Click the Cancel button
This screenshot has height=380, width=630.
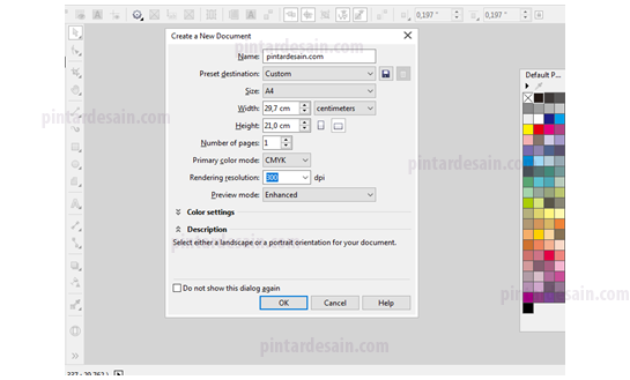pos(335,303)
